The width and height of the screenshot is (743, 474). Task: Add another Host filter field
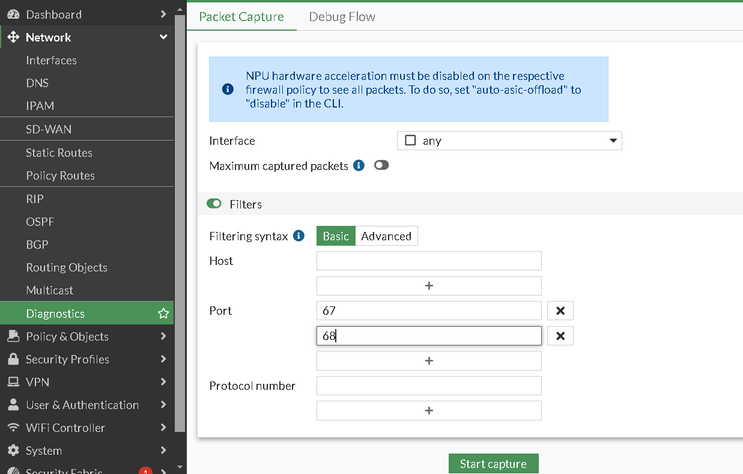click(429, 285)
